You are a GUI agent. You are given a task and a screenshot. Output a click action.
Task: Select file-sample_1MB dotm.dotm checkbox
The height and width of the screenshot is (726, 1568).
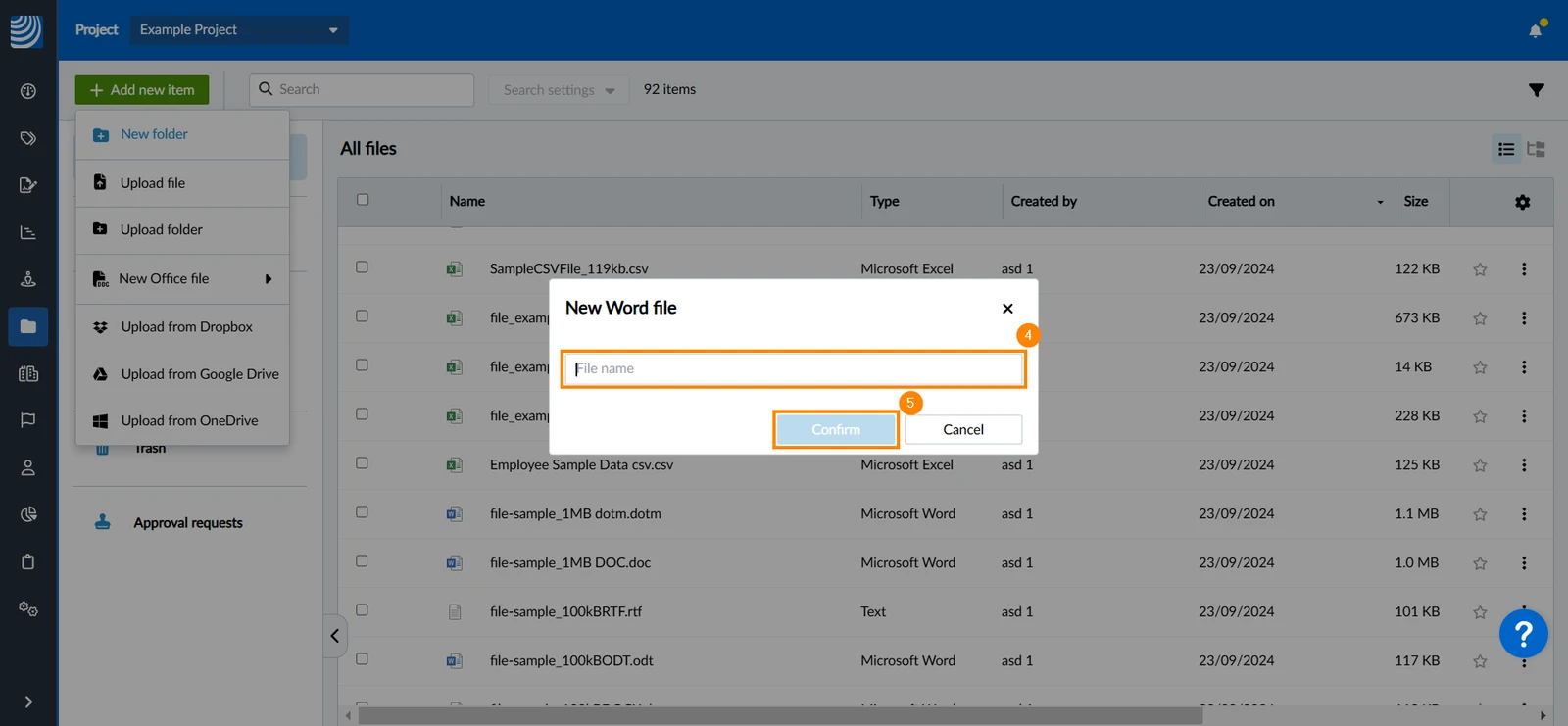(x=362, y=511)
